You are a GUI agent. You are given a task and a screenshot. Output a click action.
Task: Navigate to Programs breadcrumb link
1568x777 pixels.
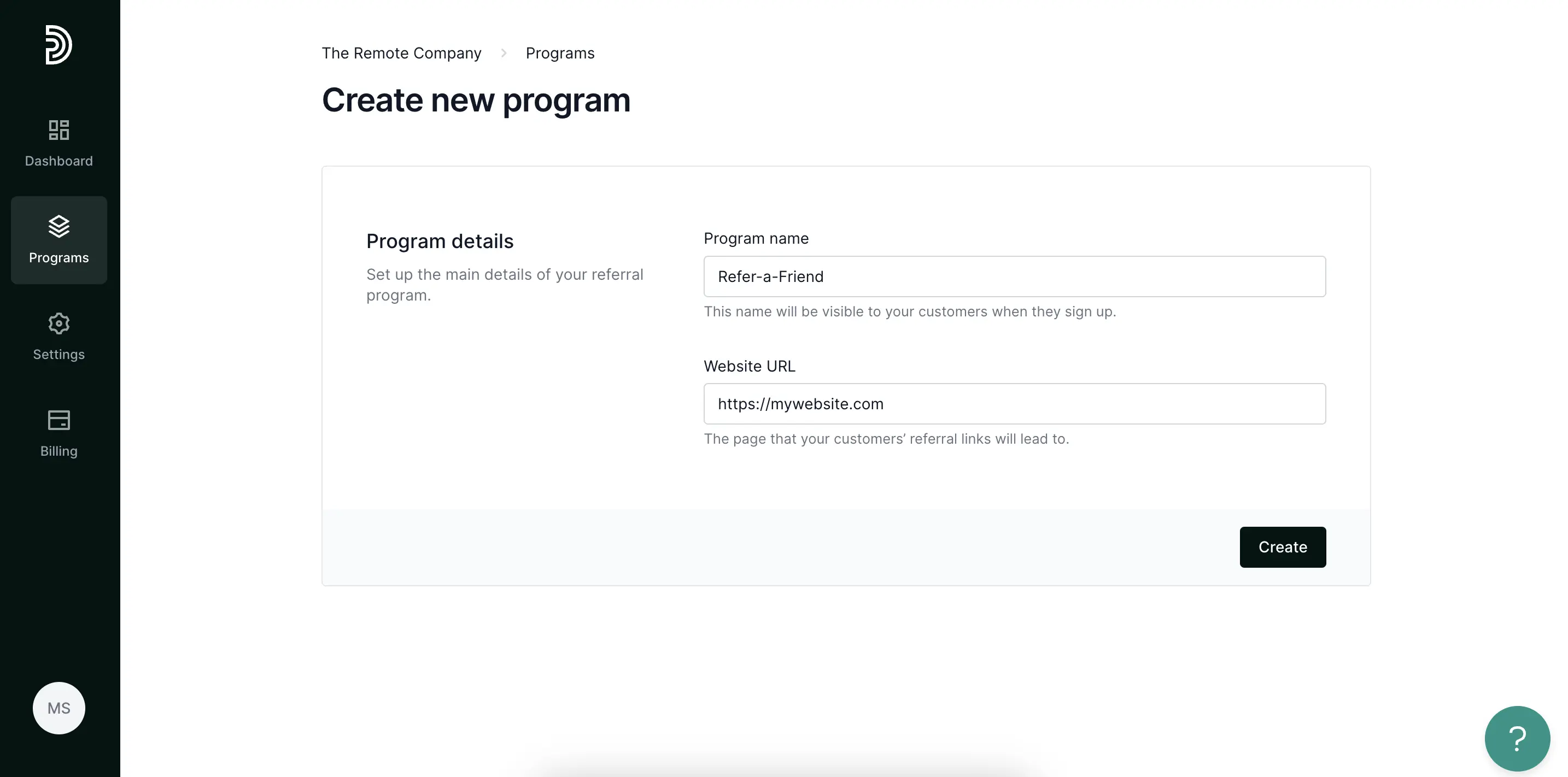pyautogui.click(x=560, y=53)
